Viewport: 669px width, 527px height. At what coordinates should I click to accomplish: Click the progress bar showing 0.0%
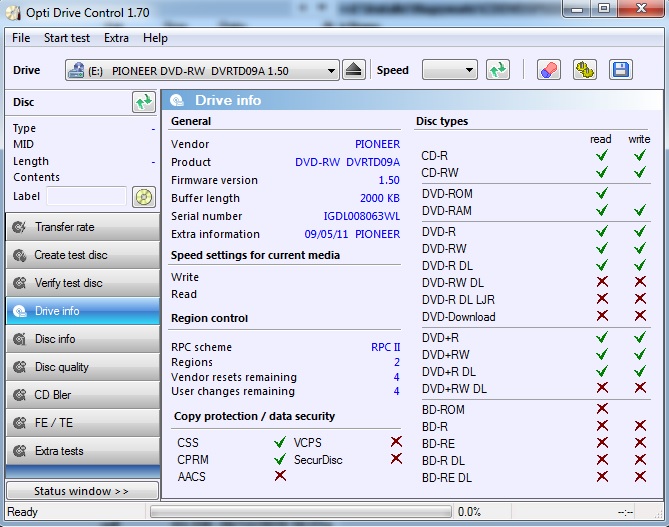click(x=301, y=512)
